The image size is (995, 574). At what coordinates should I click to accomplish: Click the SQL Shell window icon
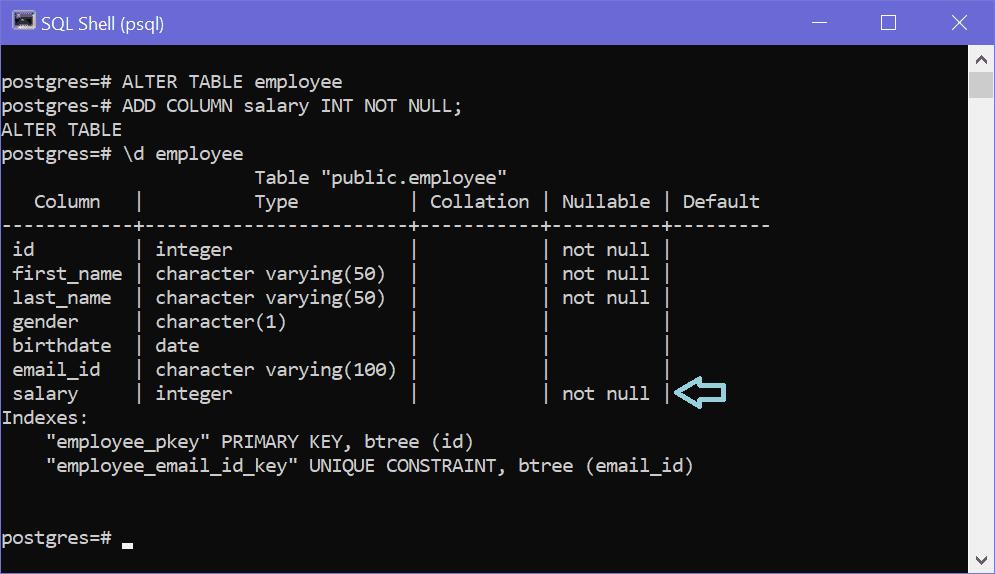[23, 22]
